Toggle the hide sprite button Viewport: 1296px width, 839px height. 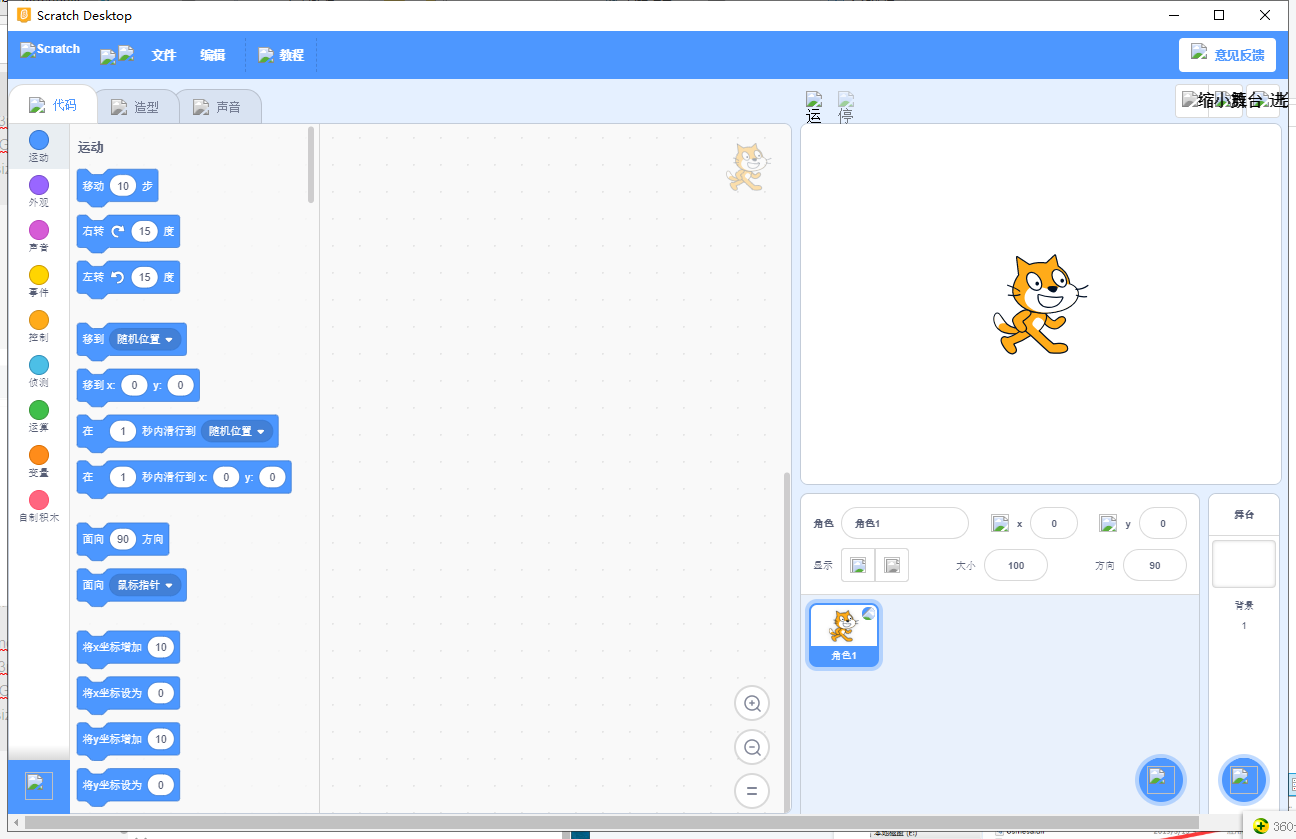tap(892, 565)
